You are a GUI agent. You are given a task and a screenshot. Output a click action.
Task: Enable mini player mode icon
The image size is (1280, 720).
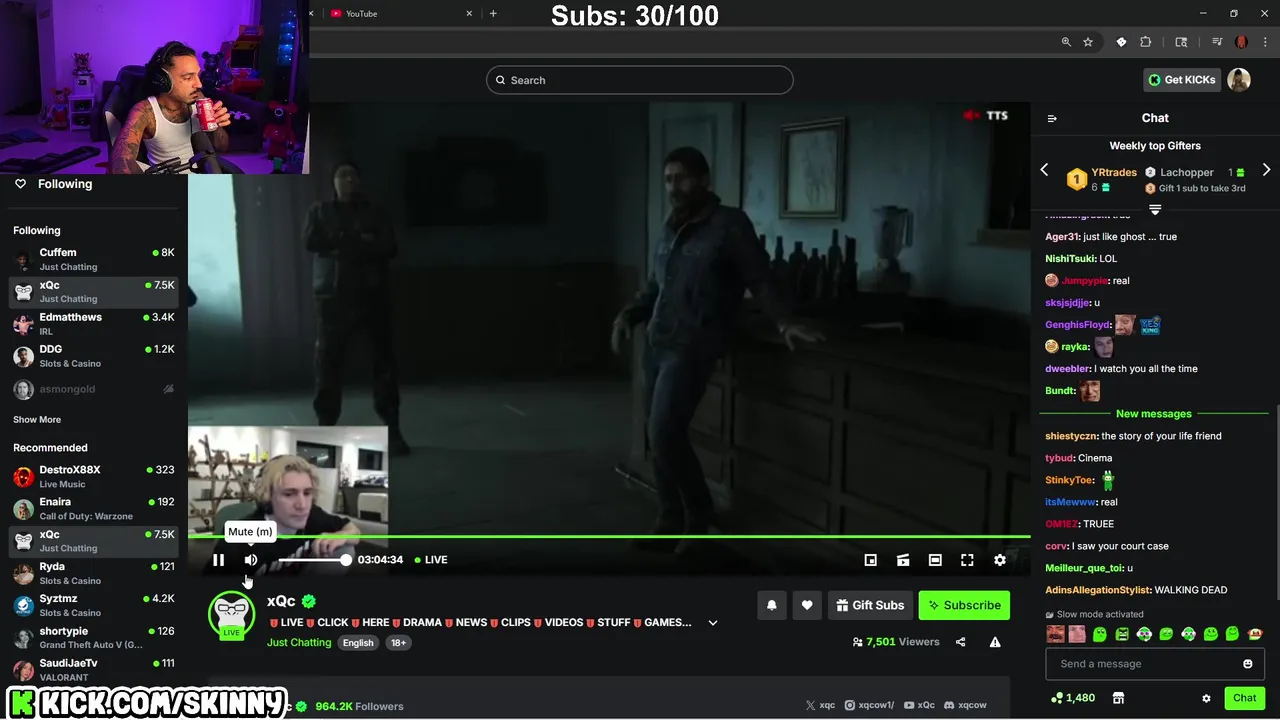coord(871,560)
